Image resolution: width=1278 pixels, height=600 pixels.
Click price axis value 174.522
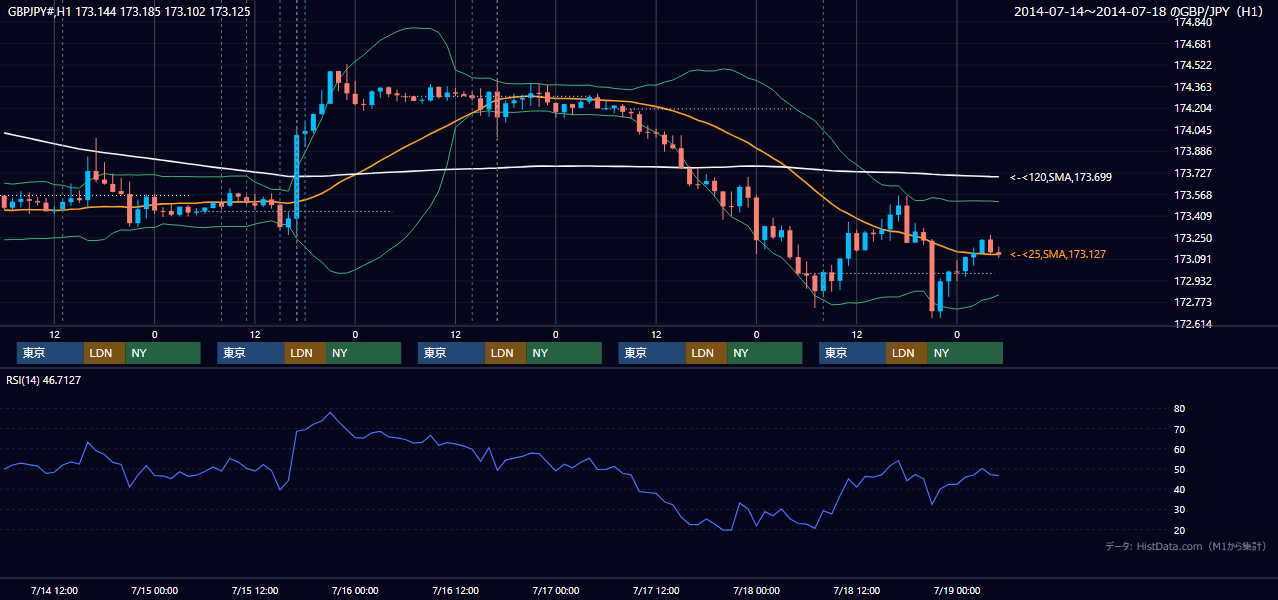coord(1193,66)
